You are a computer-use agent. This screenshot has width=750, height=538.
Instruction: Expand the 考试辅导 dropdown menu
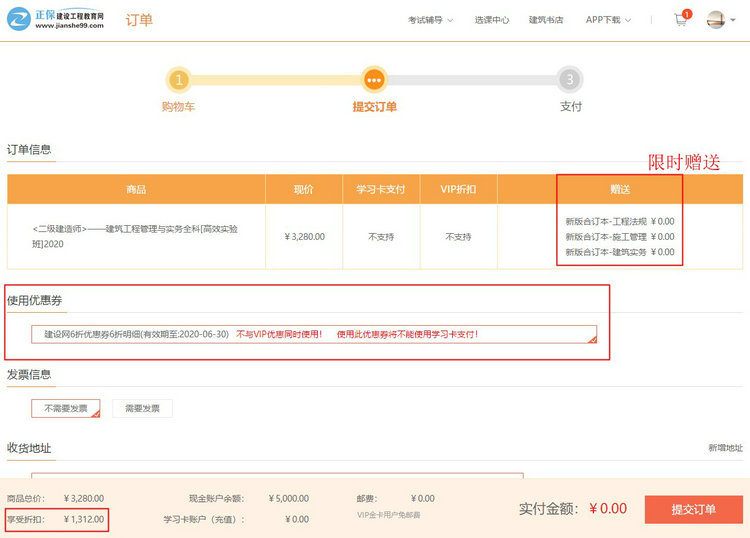click(x=430, y=20)
